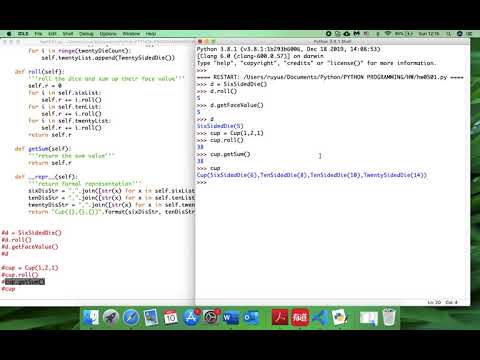This screenshot has width=480, height=360.
Task: Click '>>> cup.getSum()' in shell
Action: (223, 154)
